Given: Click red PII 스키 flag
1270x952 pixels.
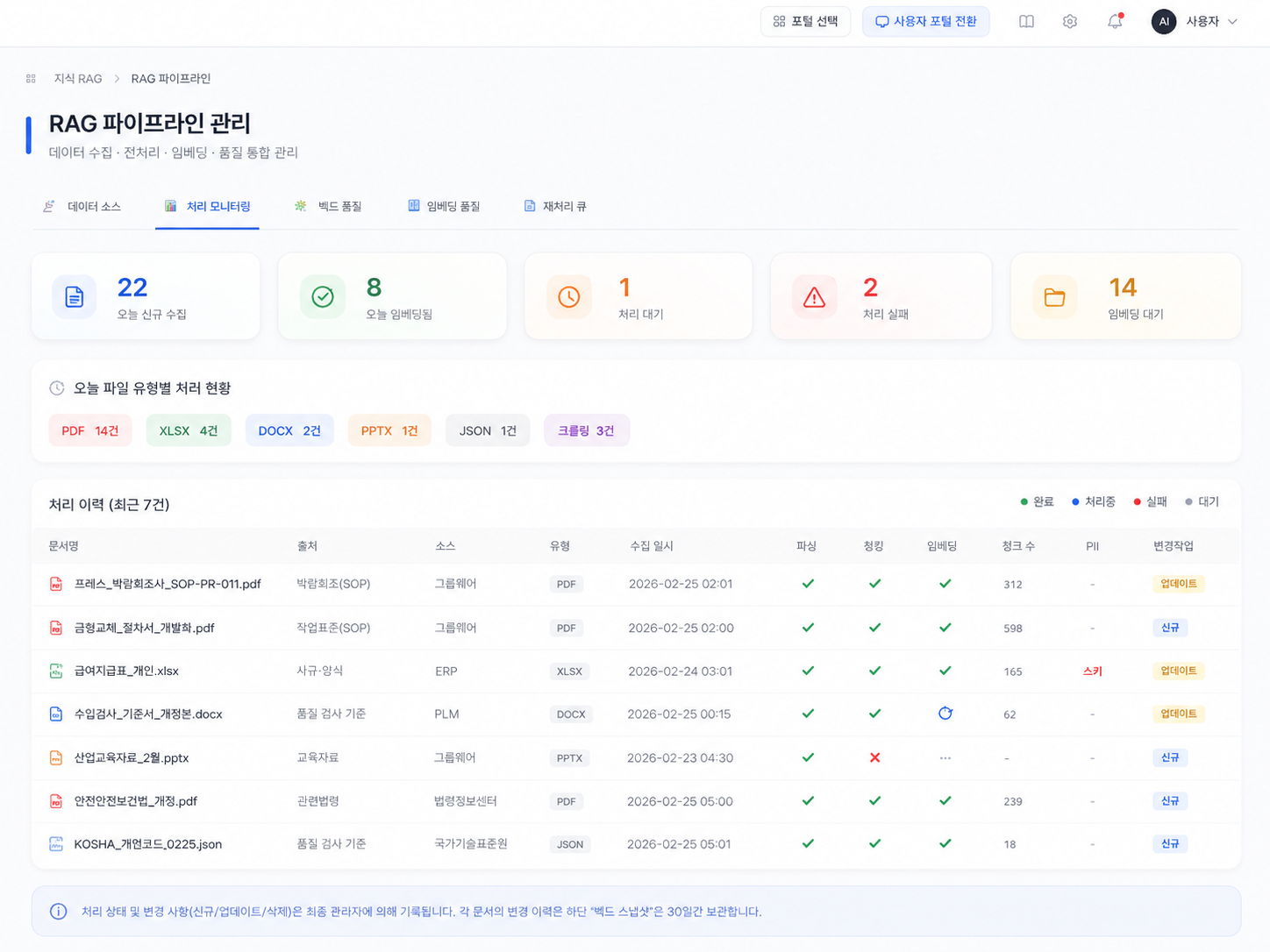Looking at the screenshot, I should click(x=1092, y=671).
